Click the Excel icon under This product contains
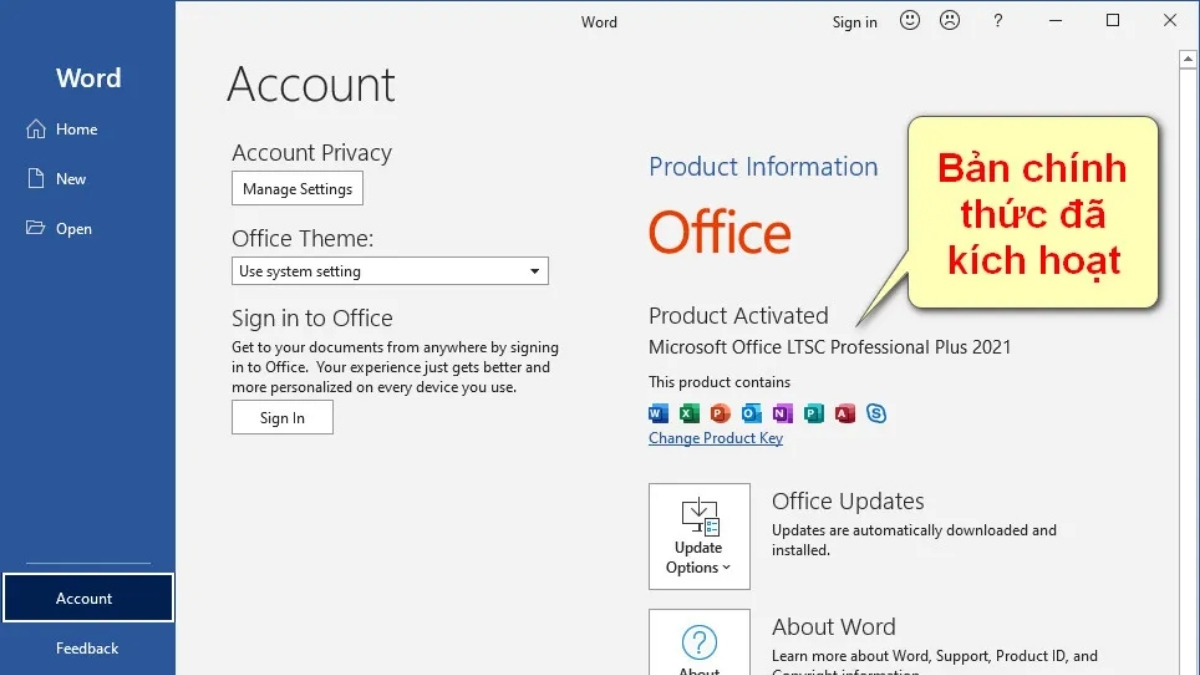The image size is (1200, 675). point(689,413)
